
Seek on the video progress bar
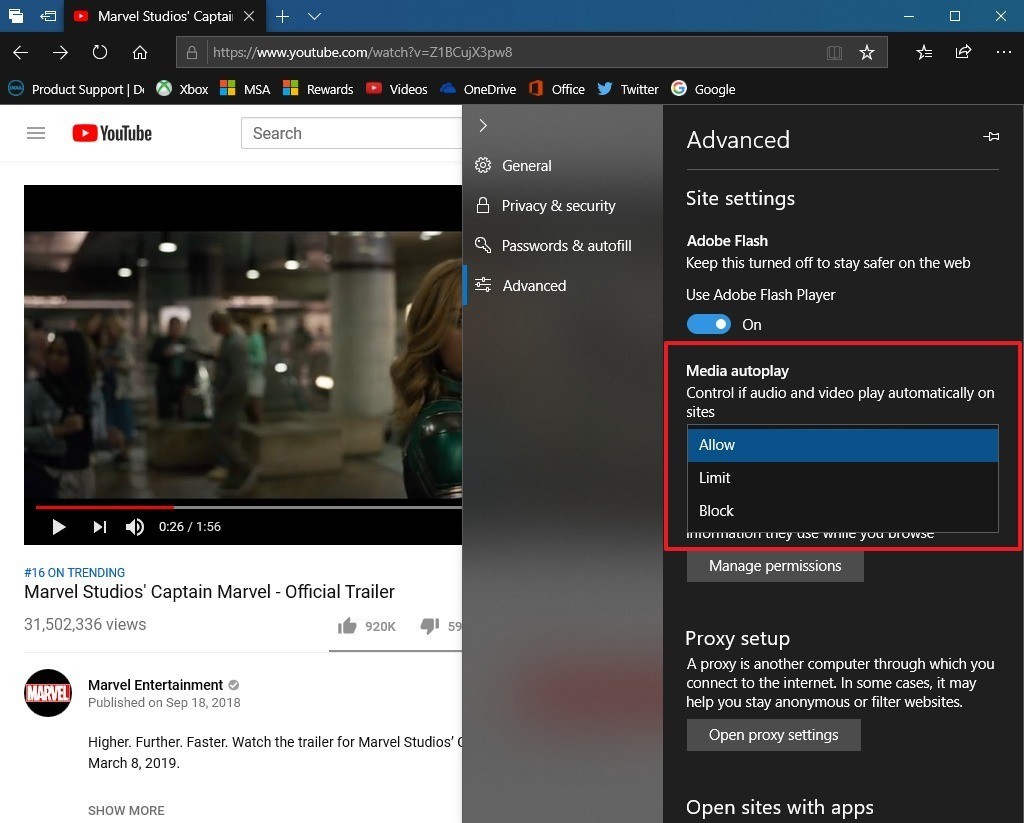(248, 507)
